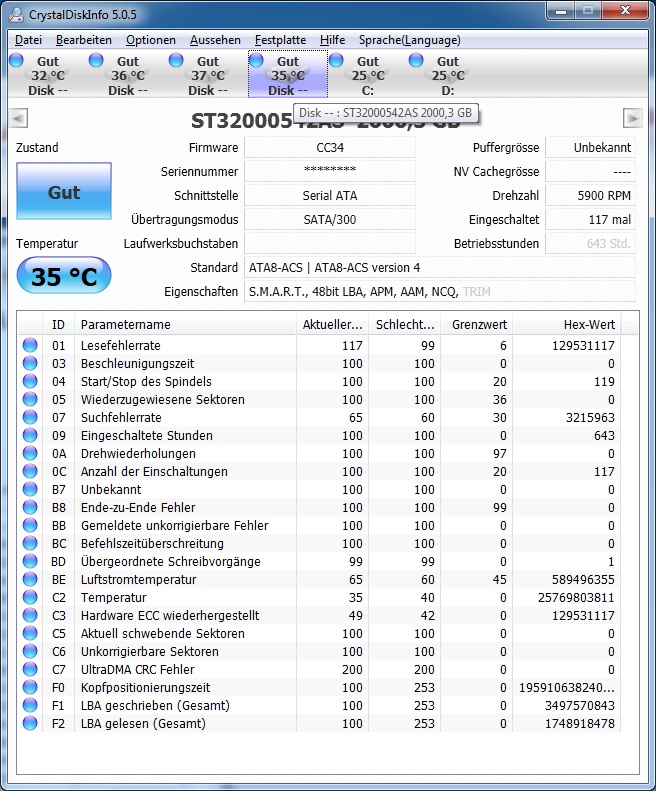Click the Übertragungsmodus field SATA/300

pyautogui.click(x=330, y=219)
